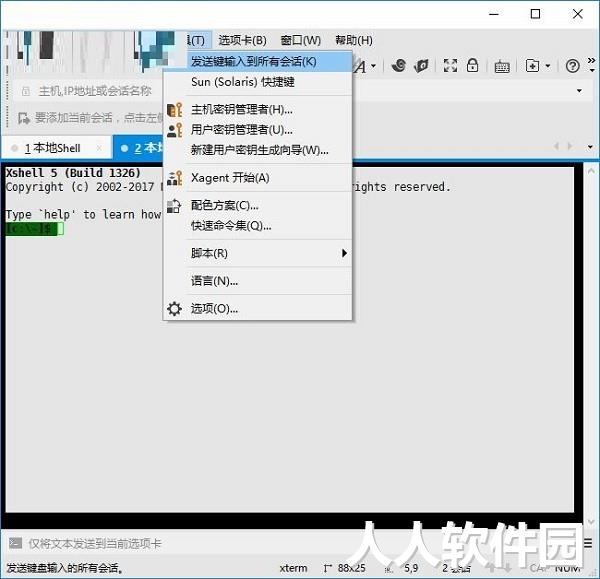
Task: Expand new tab icon dropdown arrow
Action: (548, 66)
